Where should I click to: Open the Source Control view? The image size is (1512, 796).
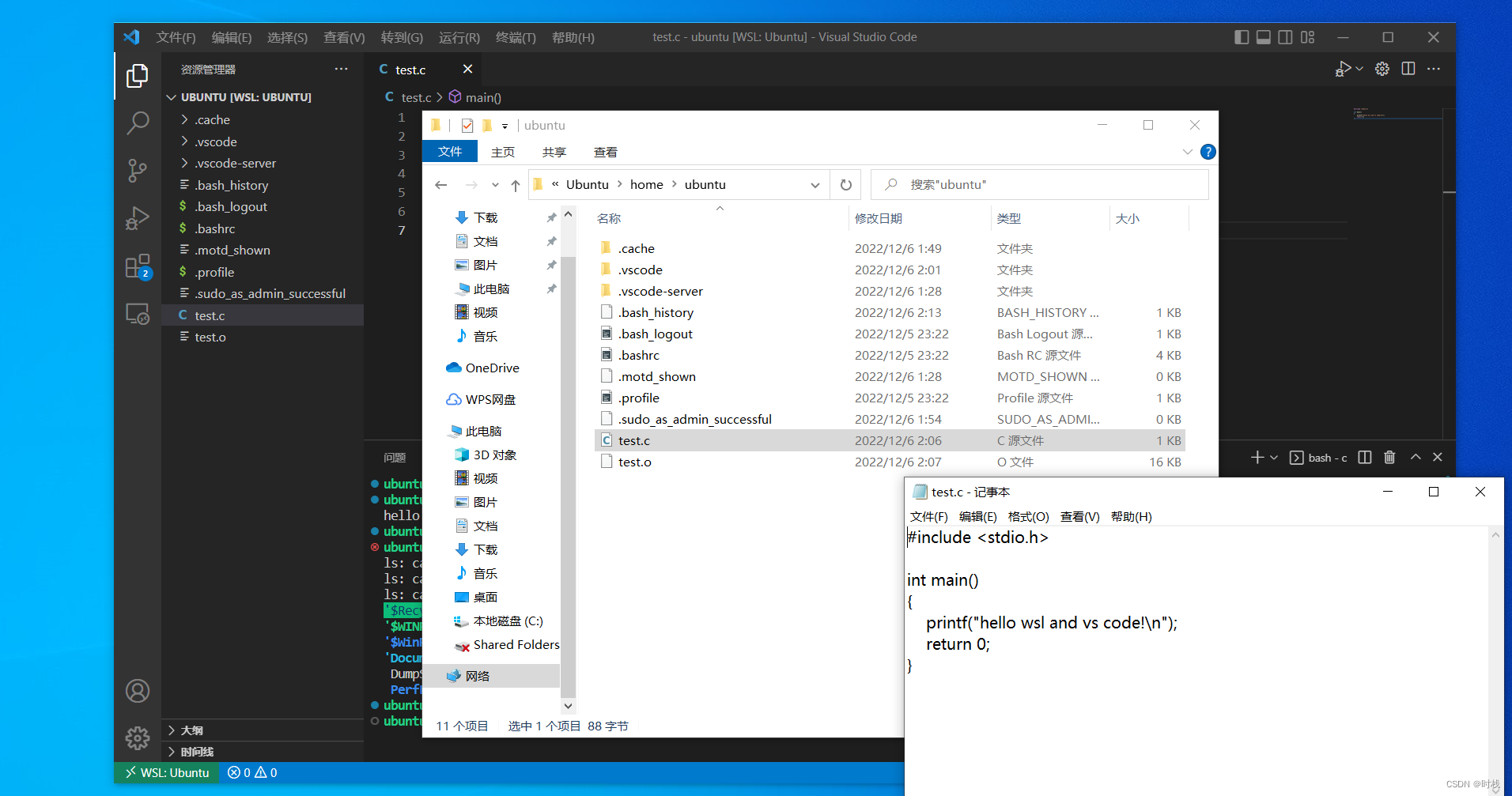point(137,170)
